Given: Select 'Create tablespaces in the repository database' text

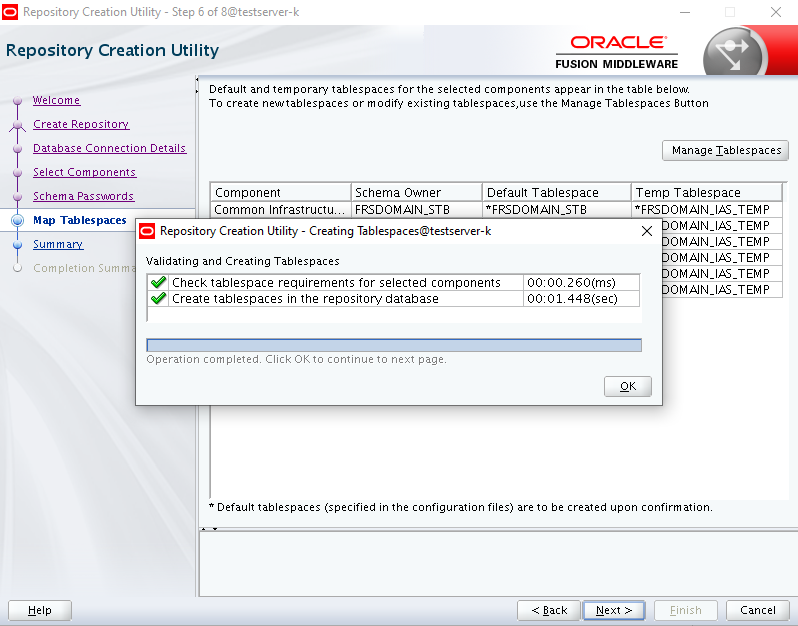Looking at the screenshot, I should [x=305, y=299].
